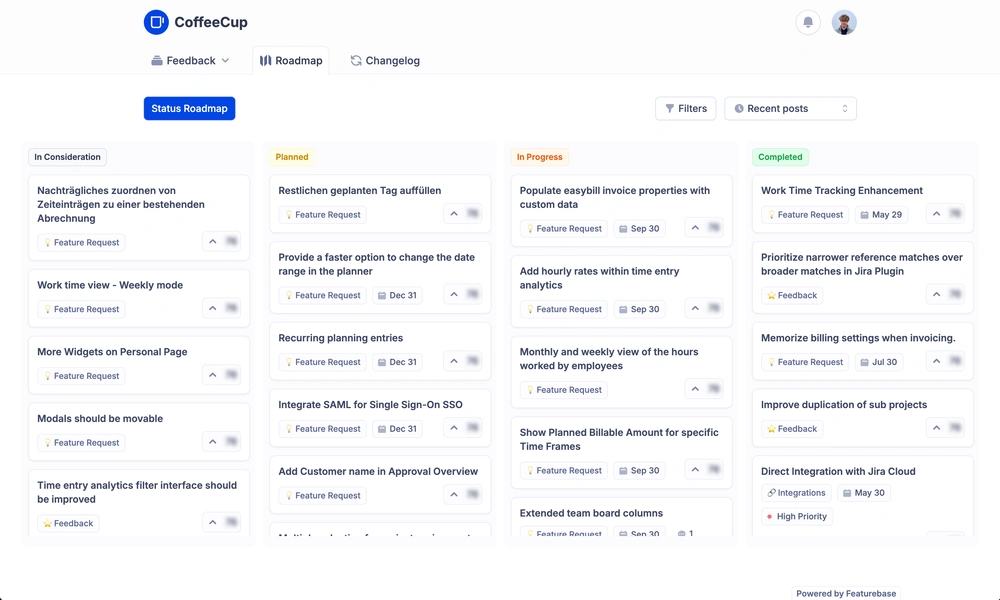Viewport: 1000px width, 600px height.
Task: Click the Status Roadmap button
Action: coord(189,108)
